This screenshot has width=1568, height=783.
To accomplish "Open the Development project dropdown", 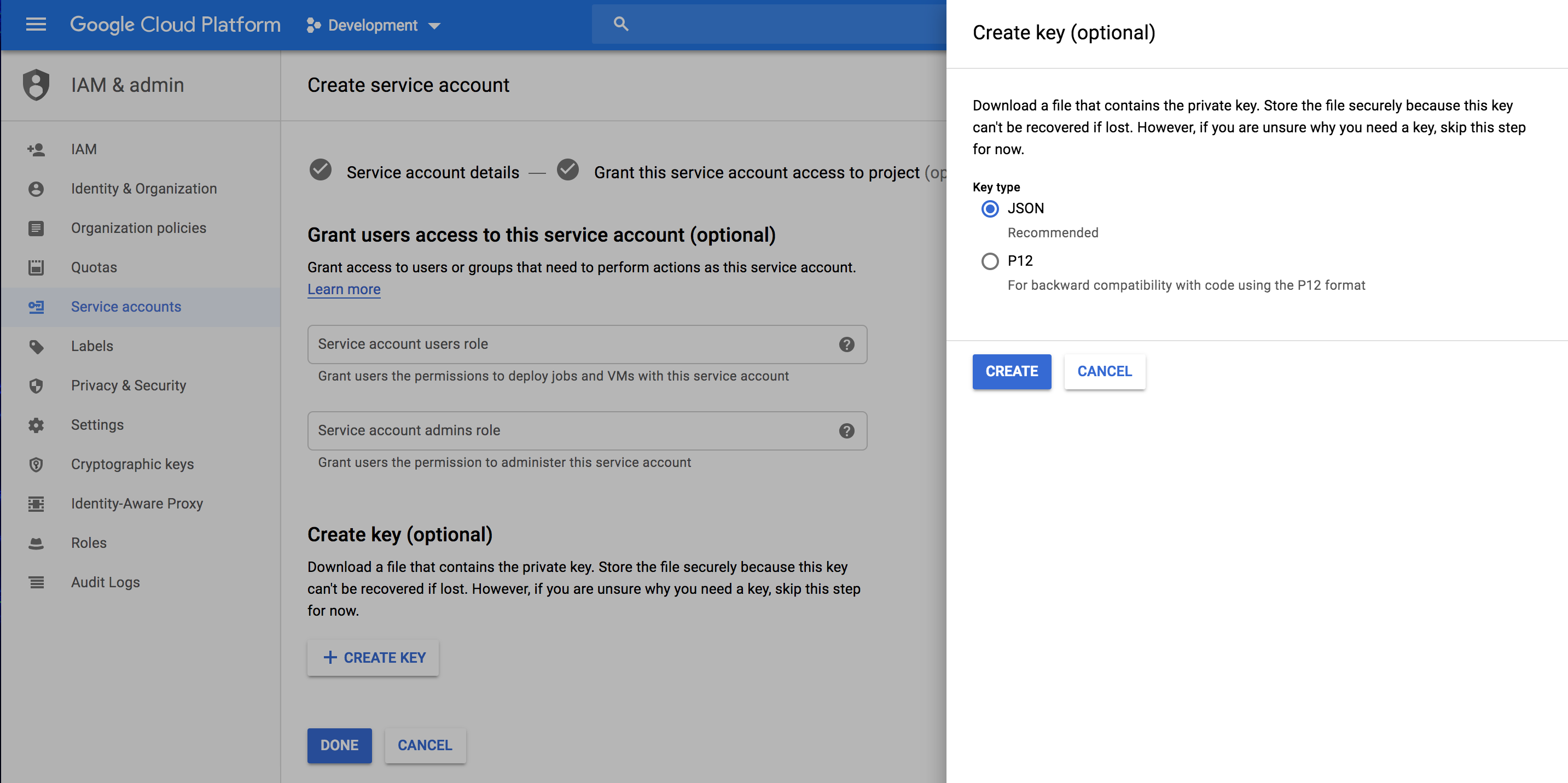I will [373, 25].
